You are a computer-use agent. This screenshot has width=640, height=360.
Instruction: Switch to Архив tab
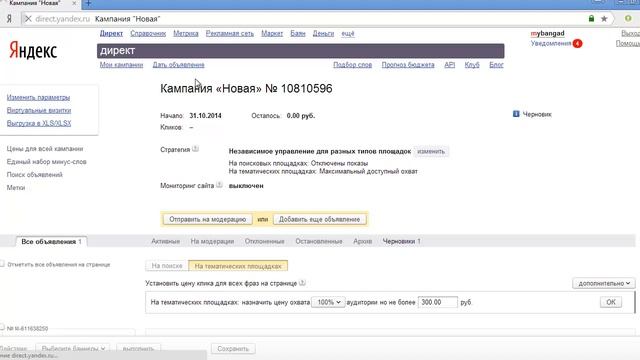click(x=362, y=241)
